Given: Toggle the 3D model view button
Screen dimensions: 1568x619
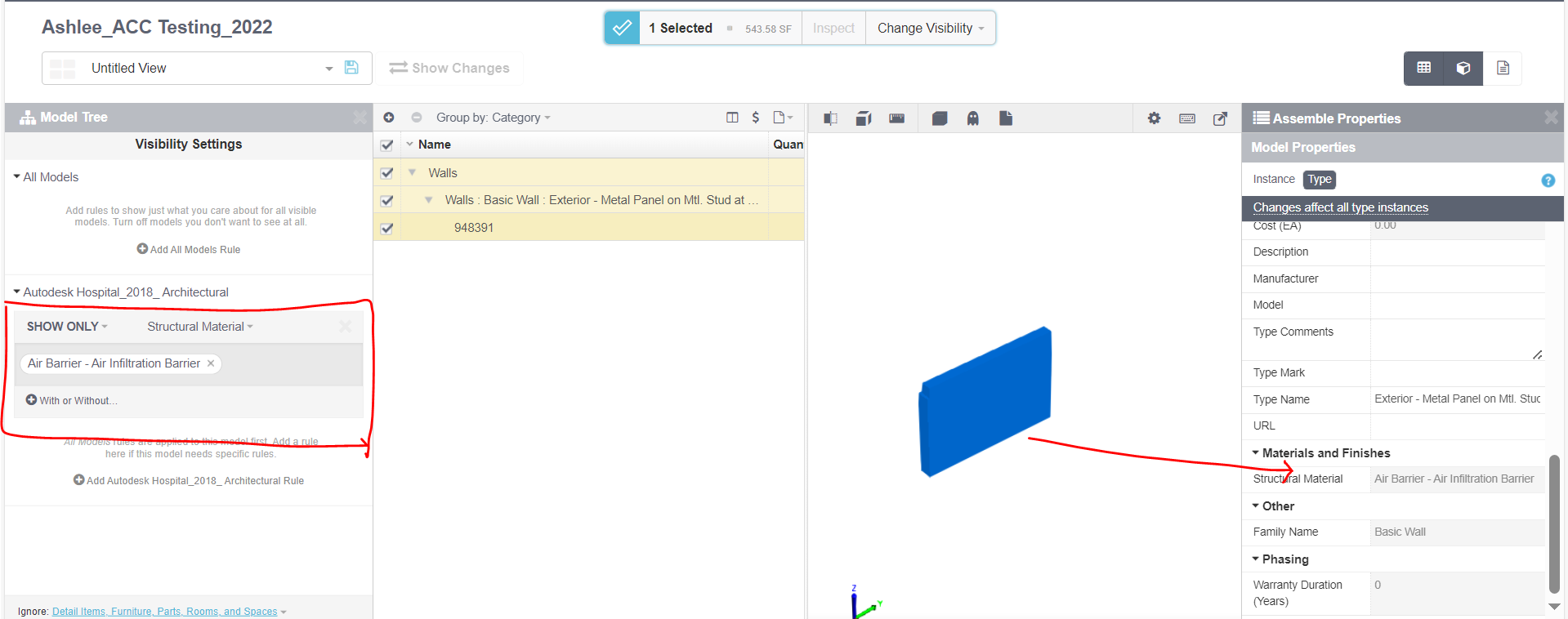Looking at the screenshot, I should pos(1463,68).
